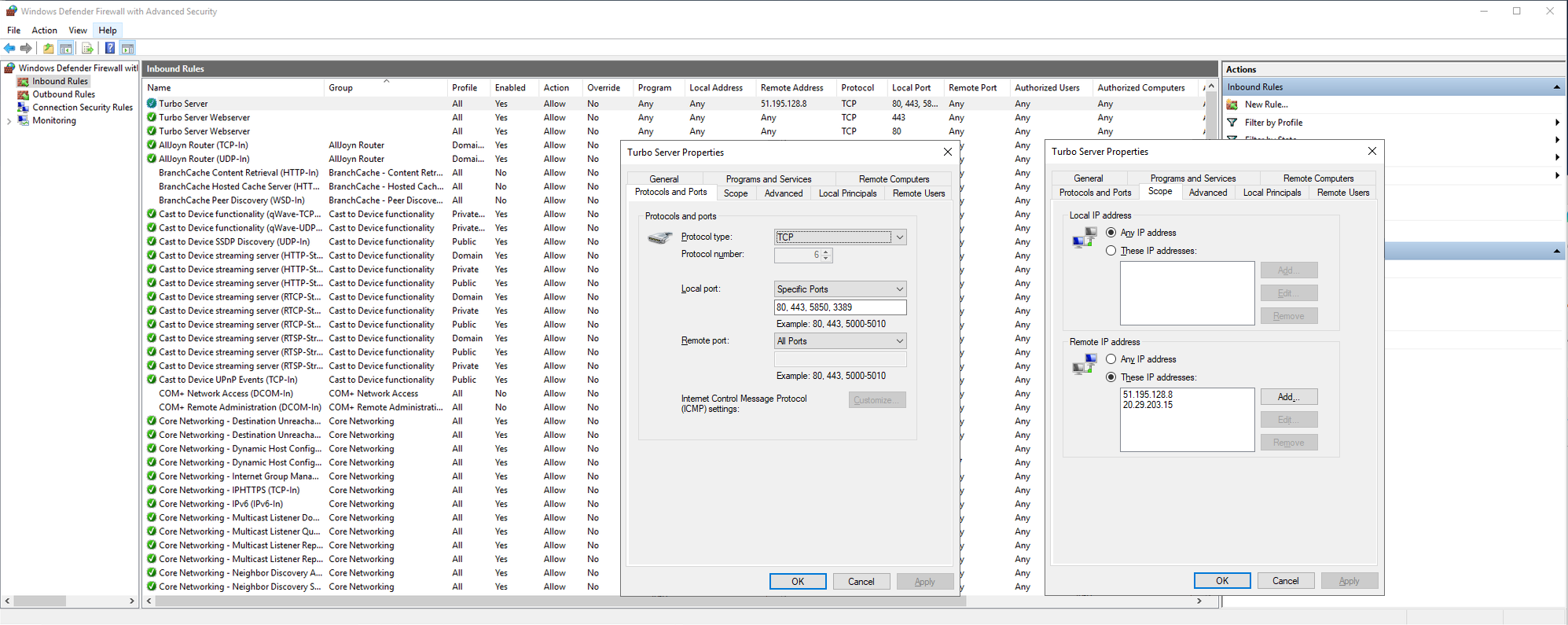Toggle the Show/Hide Action Pane toolbar icon
This screenshot has height=625, width=1568.
click(x=127, y=49)
